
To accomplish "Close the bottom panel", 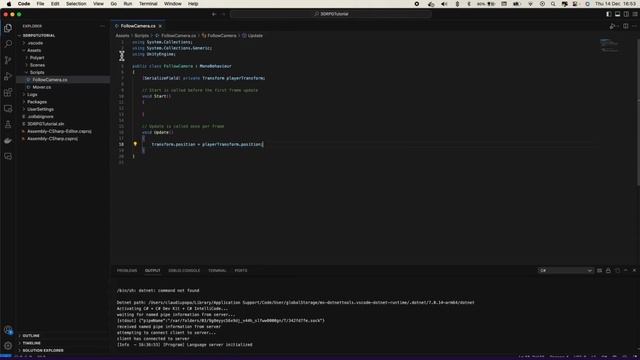I will pyautogui.click(x=634, y=271).
